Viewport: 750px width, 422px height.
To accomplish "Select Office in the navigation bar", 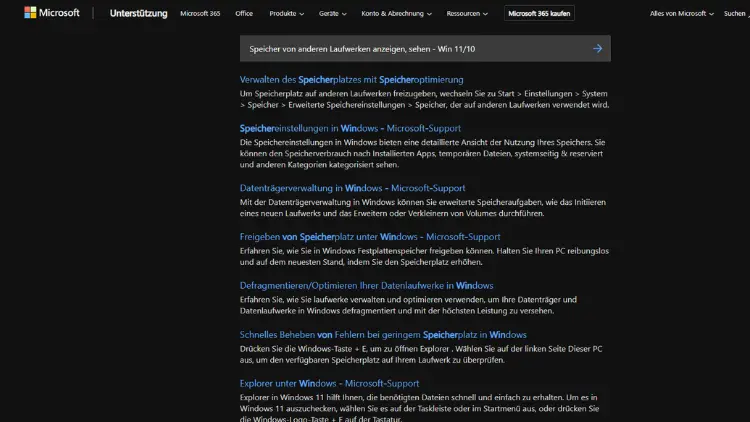I will [244, 14].
